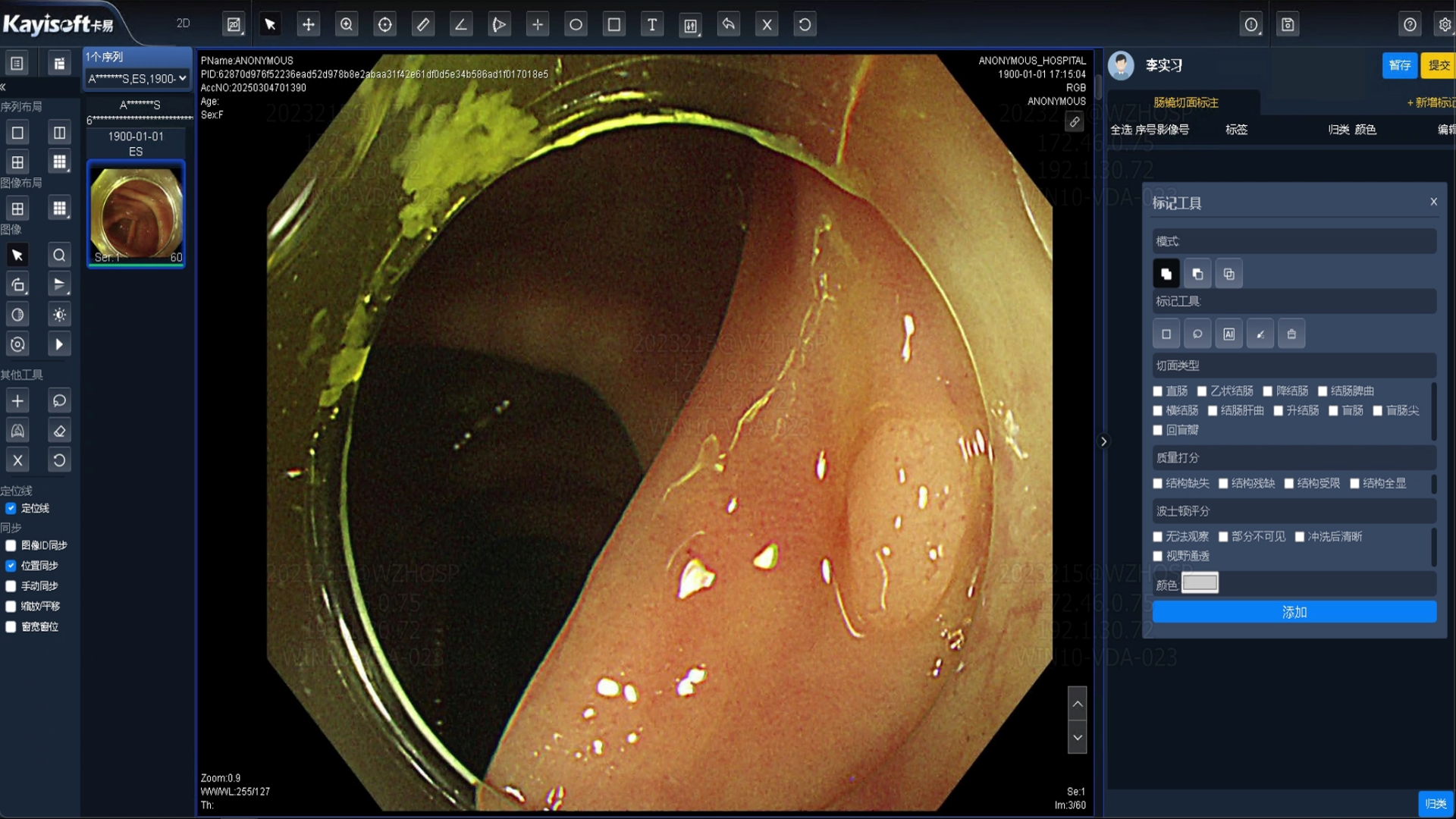Select the rectangle marking tool in panel

[x=1166, y=334]
